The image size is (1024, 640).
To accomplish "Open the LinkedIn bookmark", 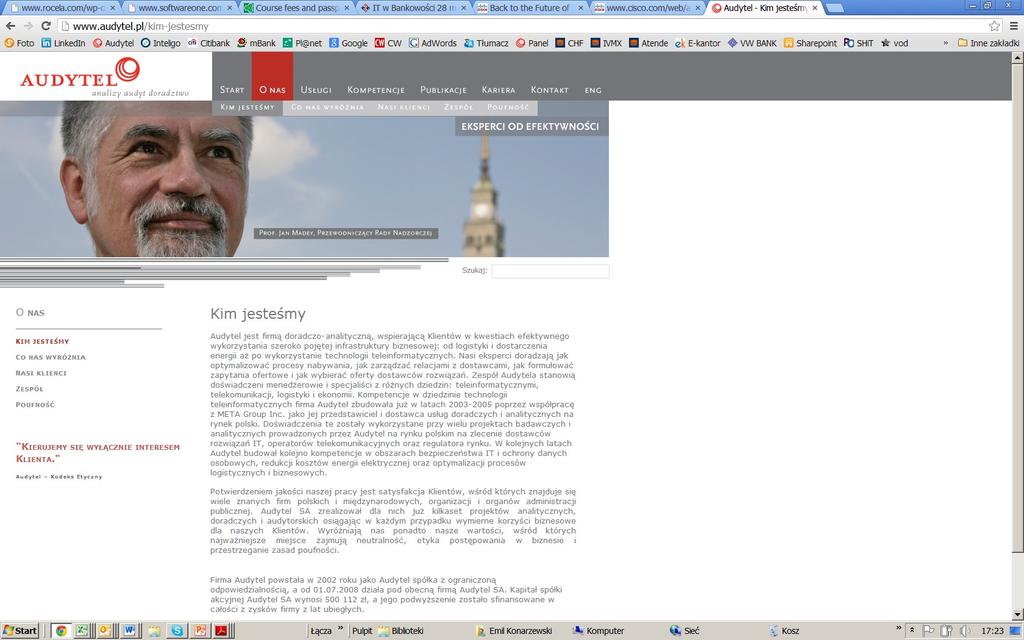I will [63, 43].
